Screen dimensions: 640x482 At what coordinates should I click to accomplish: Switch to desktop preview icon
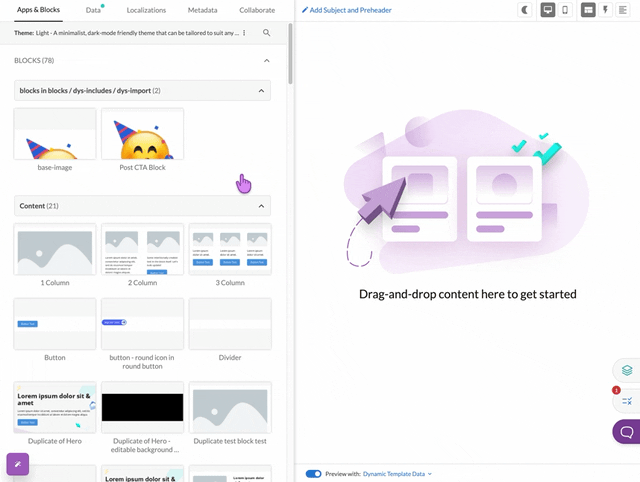(x=548, y=10)
